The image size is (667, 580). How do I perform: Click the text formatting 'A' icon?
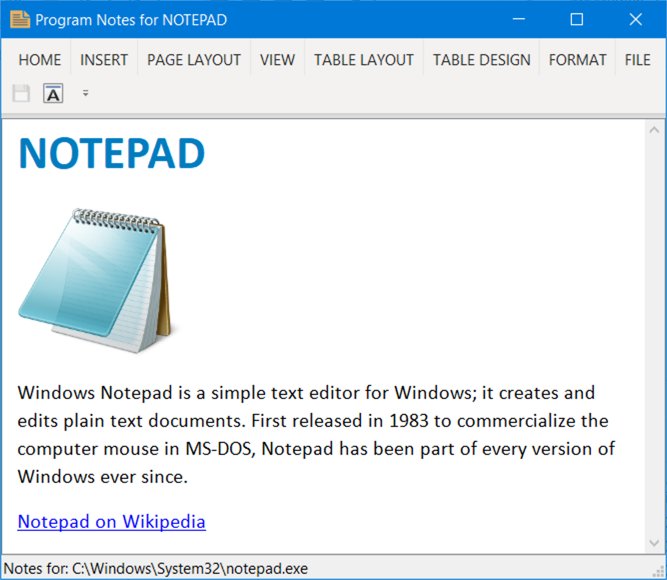[53, 94]
